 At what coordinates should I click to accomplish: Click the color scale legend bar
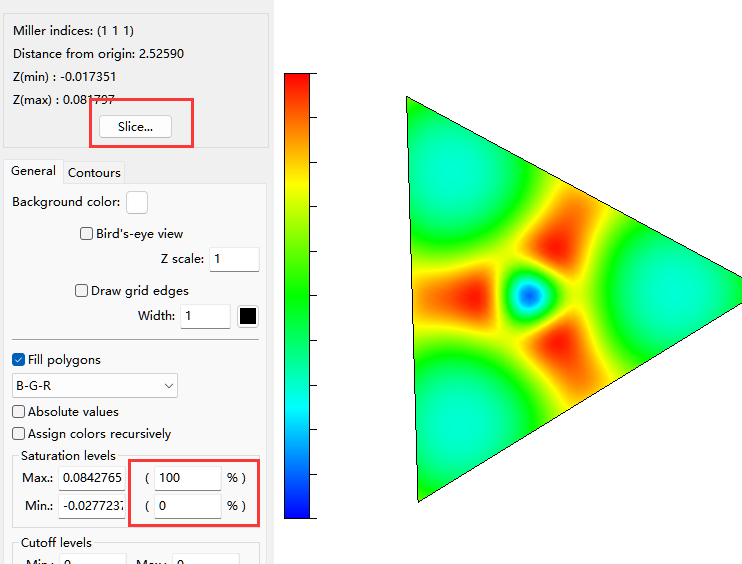(297, 296)
